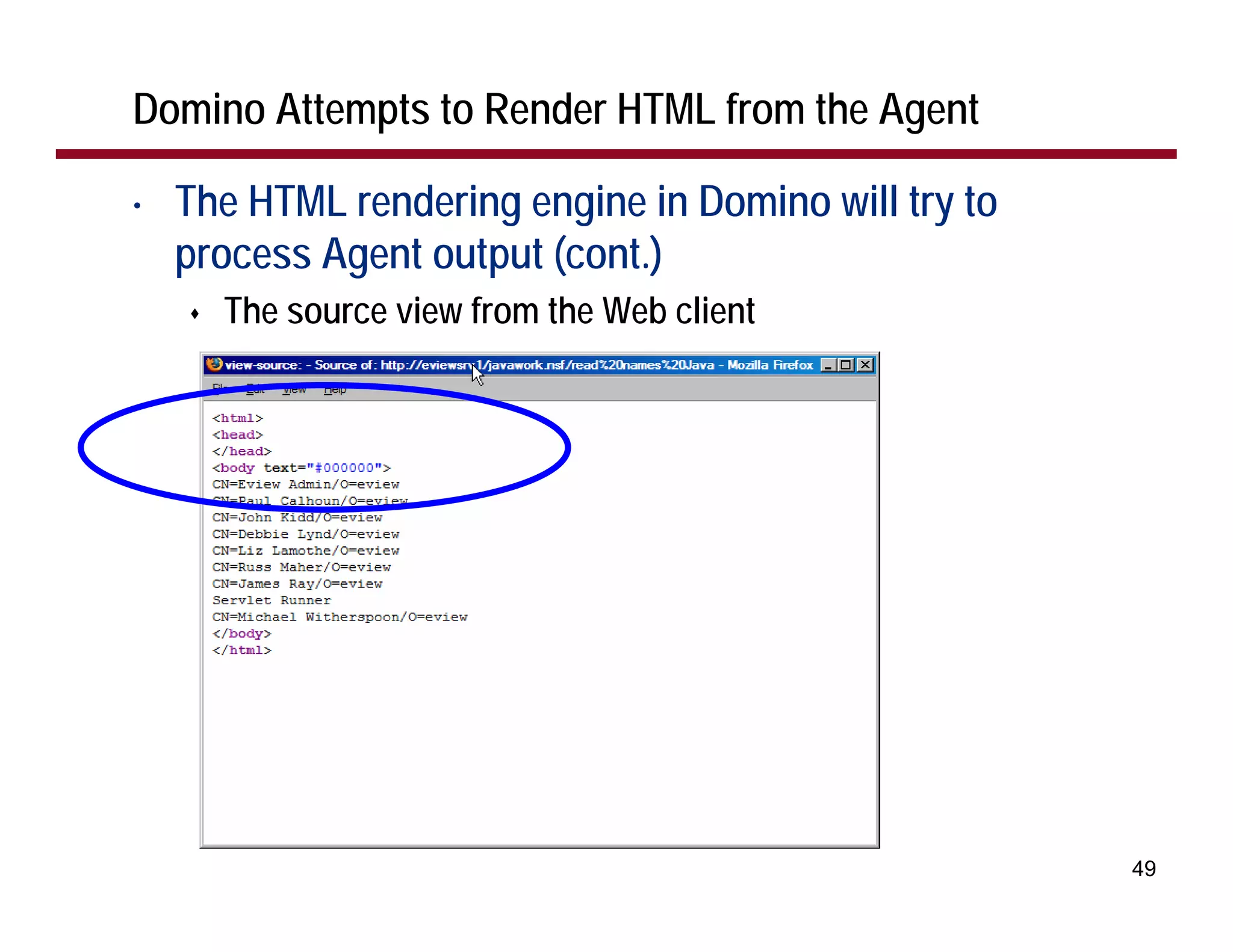Click the line CN=Russ Maher/O=eview

(x=302, y=567)
